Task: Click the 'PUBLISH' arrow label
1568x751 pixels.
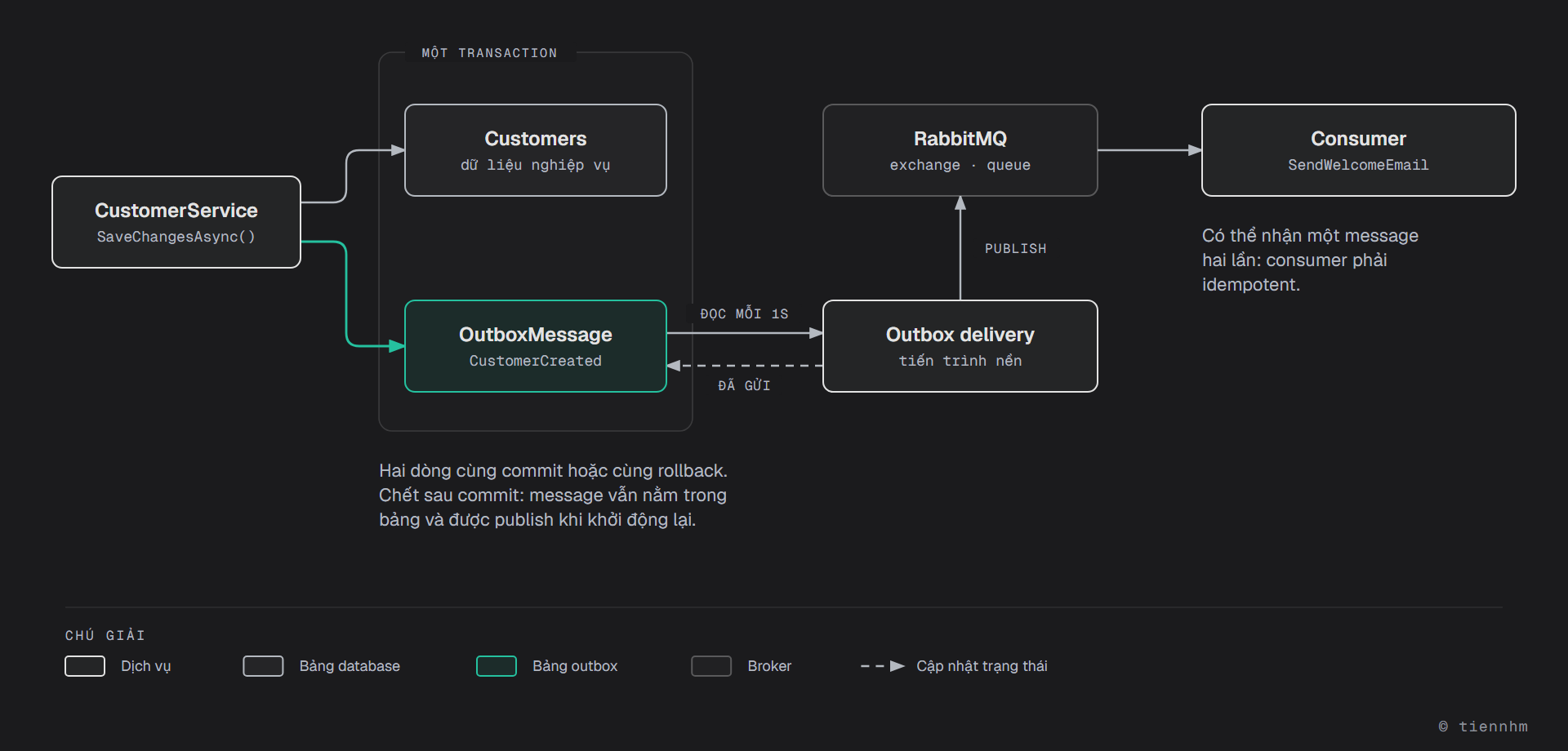Action: coord(1015,249)
